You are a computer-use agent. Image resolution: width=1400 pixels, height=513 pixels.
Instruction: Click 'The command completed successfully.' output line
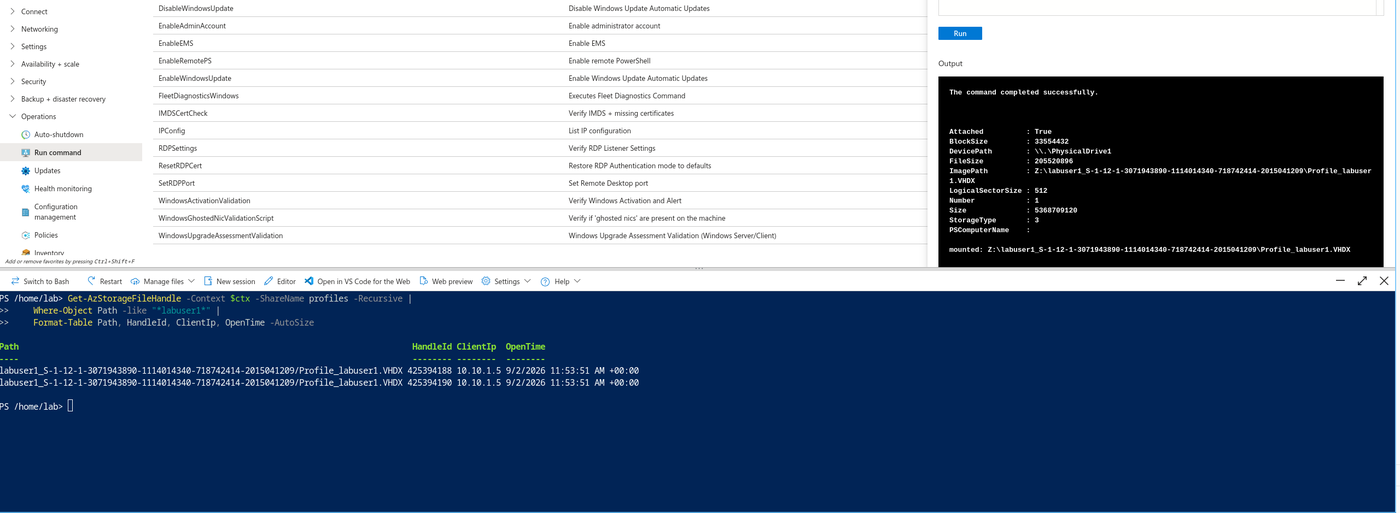(x=1023, y=92)
